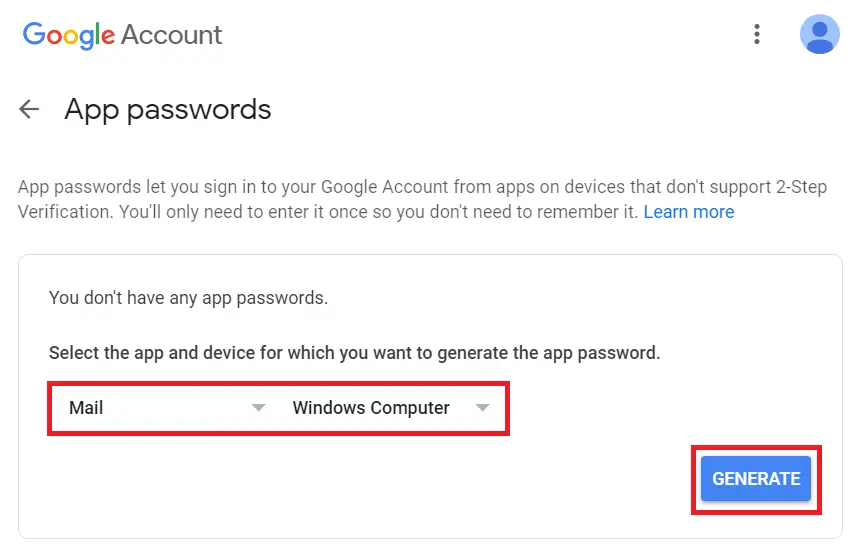The image size is (861, 559).
Task: Click the arrow next to Windows Computer
Action: [x=483, y=407]
